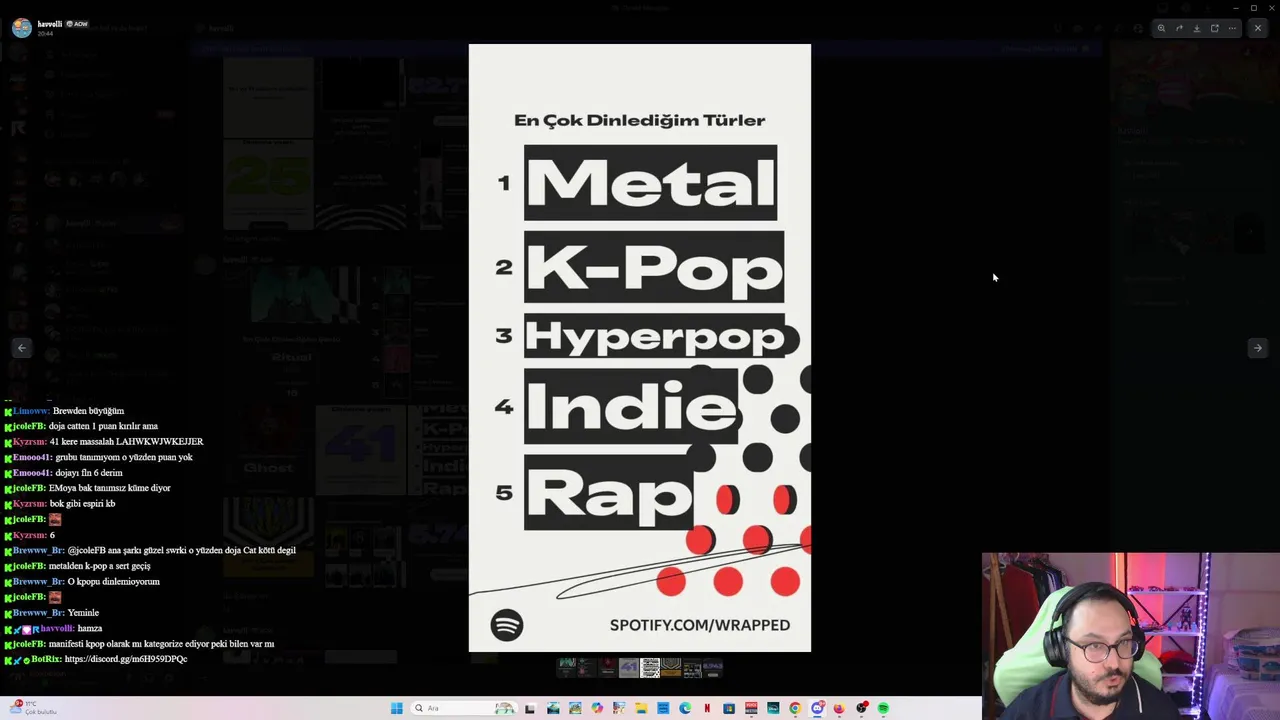
Task: Open the Discord invite link in chat
Action: (x=126, y=659)
